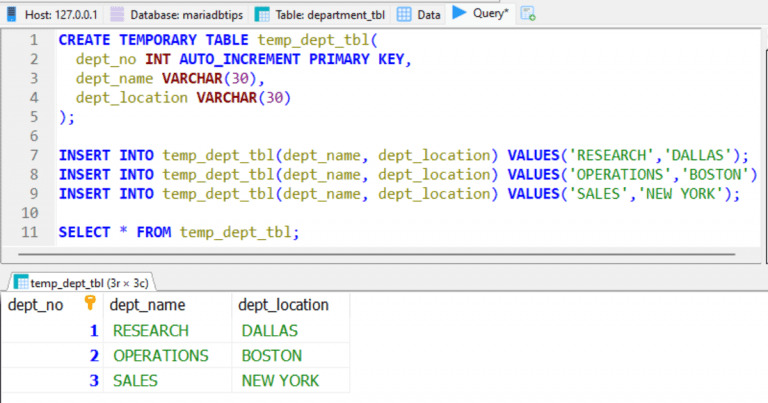768x403 pixels.
Task: Select the NEW YORK cell
Action: 290,380
